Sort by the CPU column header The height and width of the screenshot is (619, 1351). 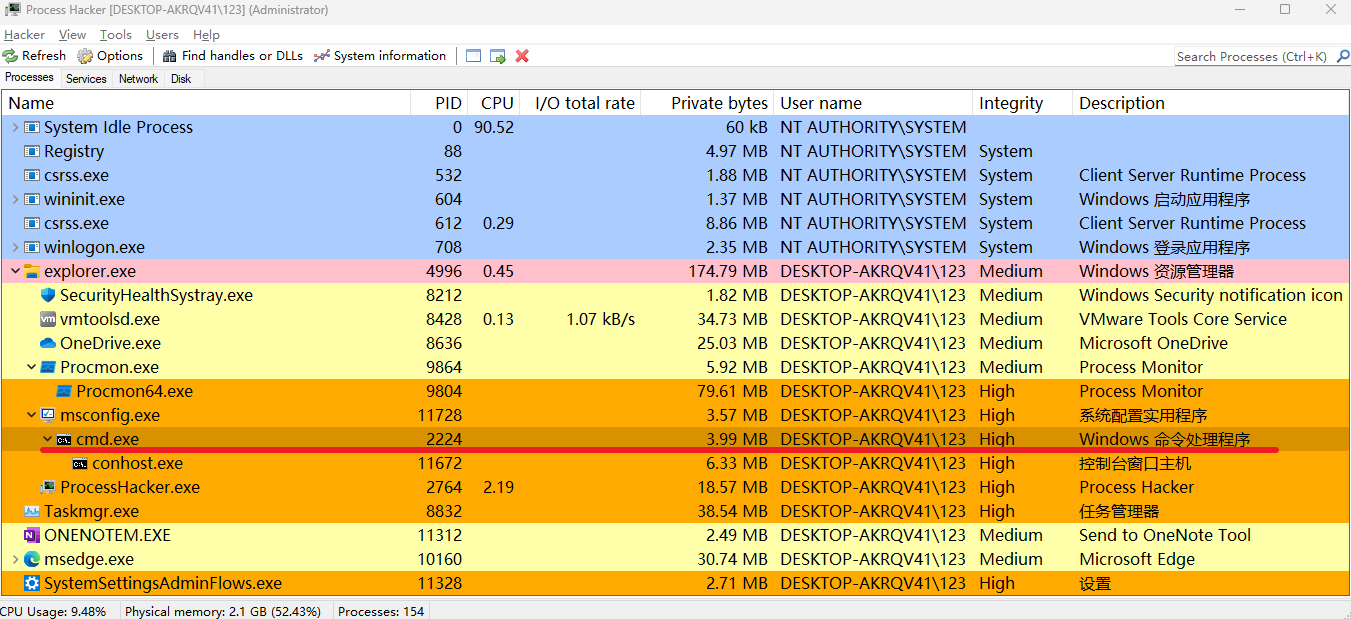494,103
